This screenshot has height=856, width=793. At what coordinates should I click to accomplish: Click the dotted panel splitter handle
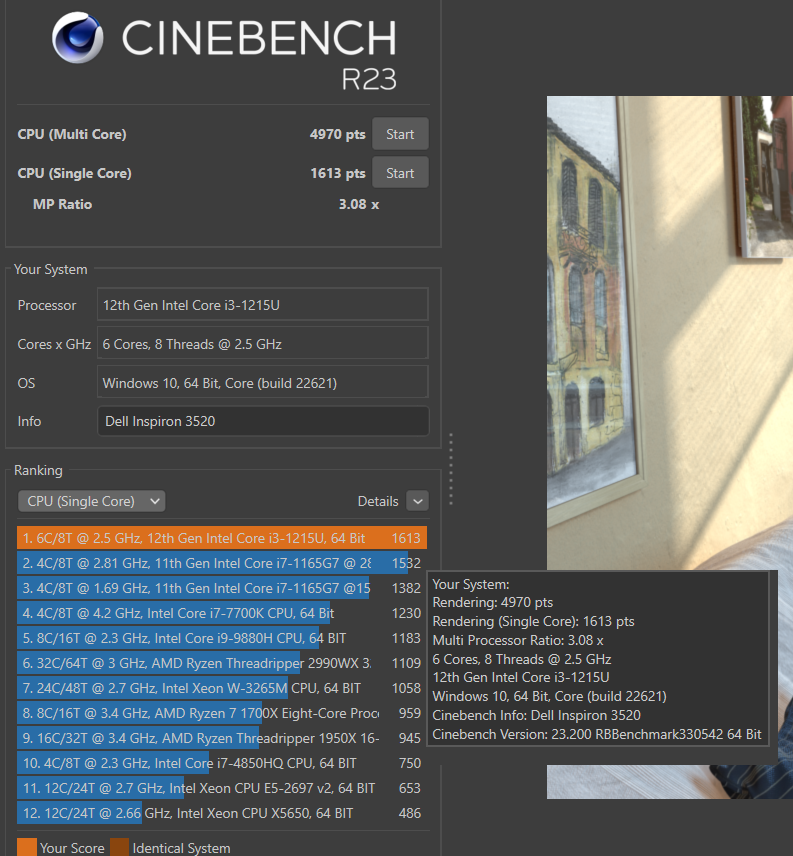451,469
